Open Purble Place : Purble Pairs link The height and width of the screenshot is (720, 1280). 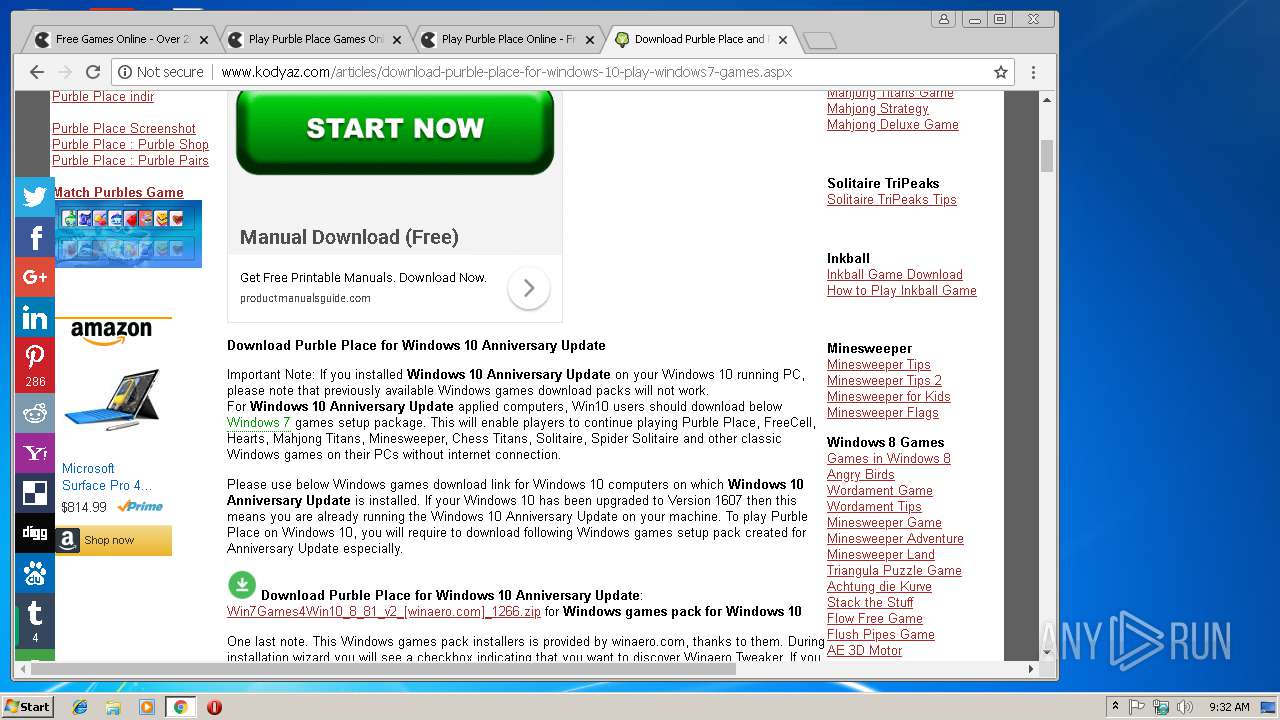pyautogui.click(x=130, y=161)
